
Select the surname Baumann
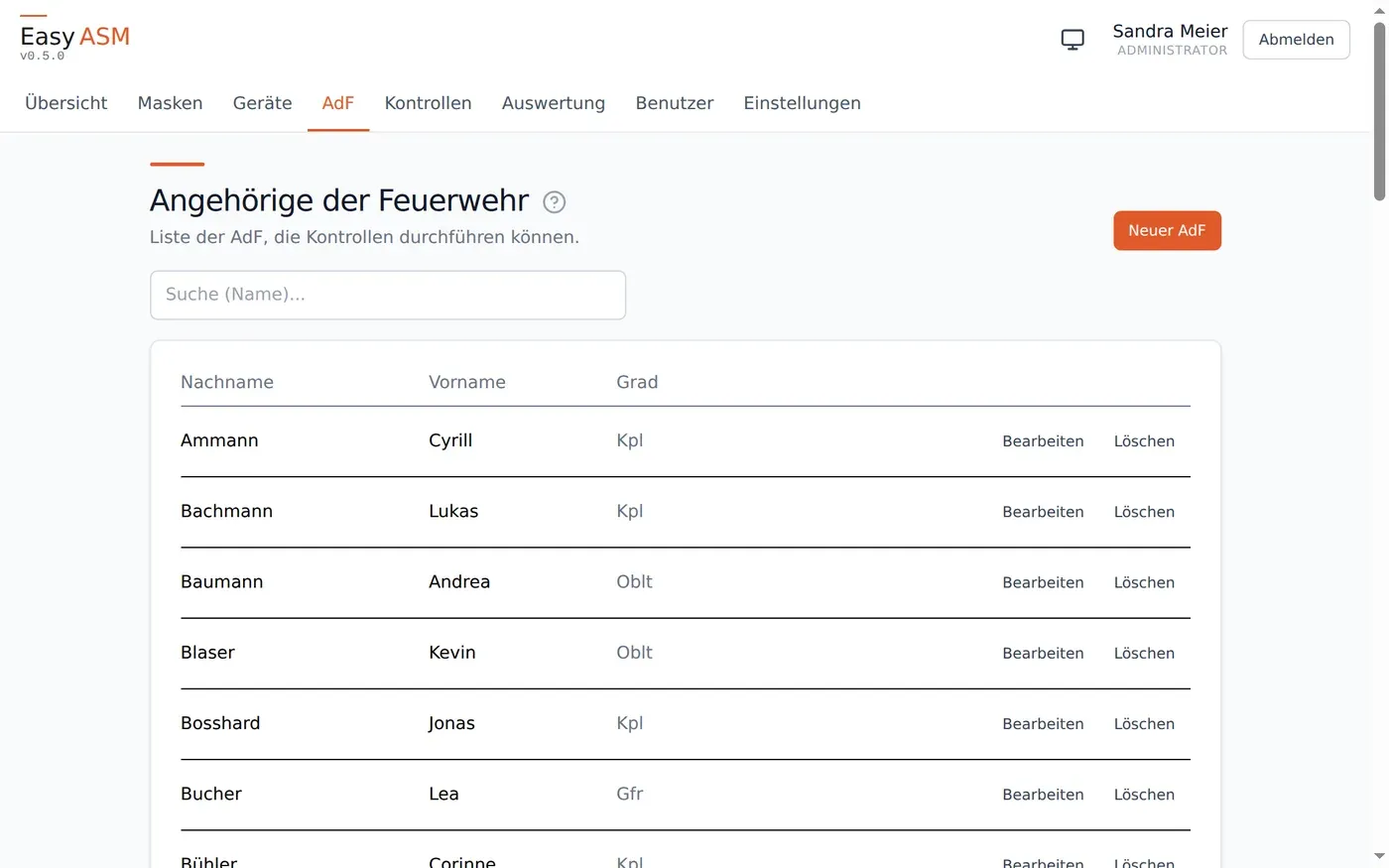(222, 581)
